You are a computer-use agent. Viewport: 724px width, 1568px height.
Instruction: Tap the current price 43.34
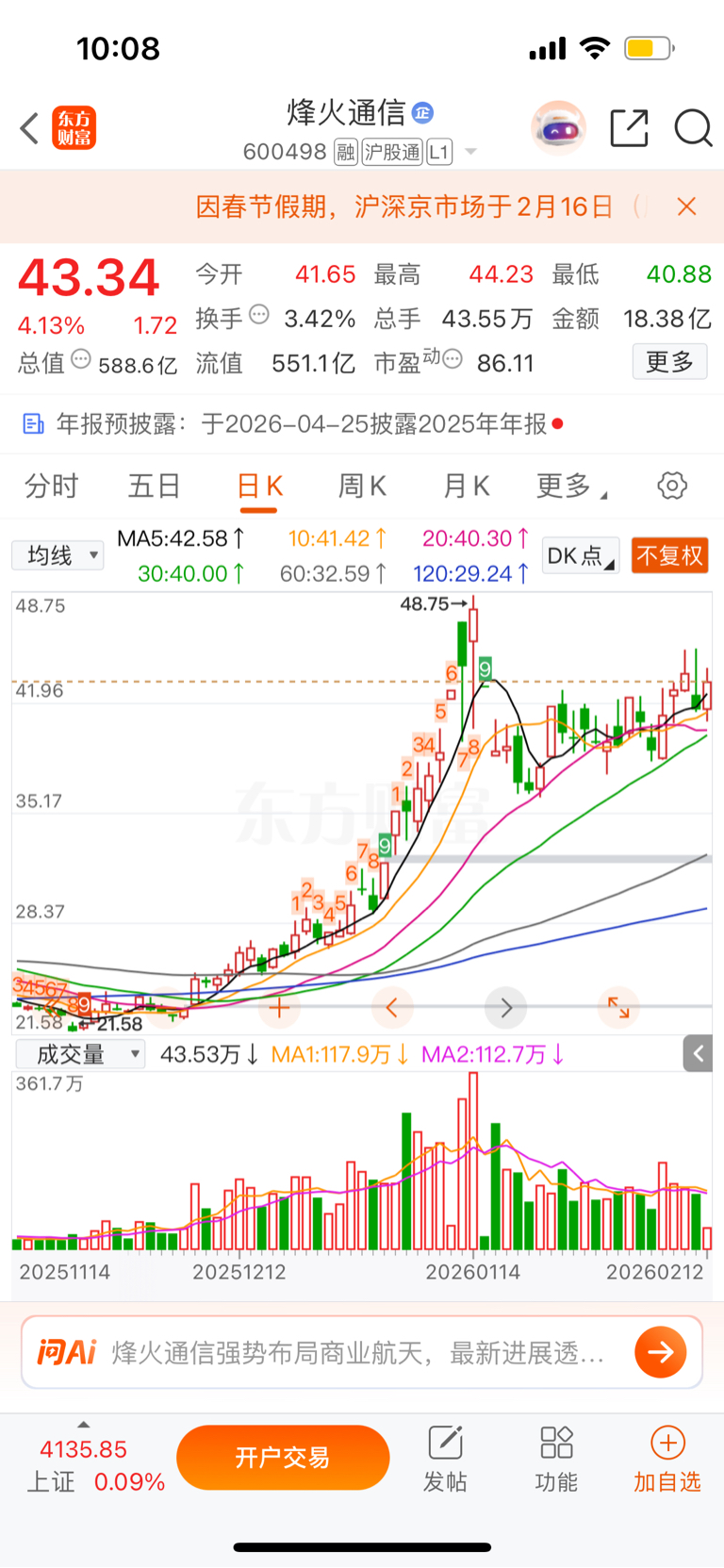[x=90, y=277]
